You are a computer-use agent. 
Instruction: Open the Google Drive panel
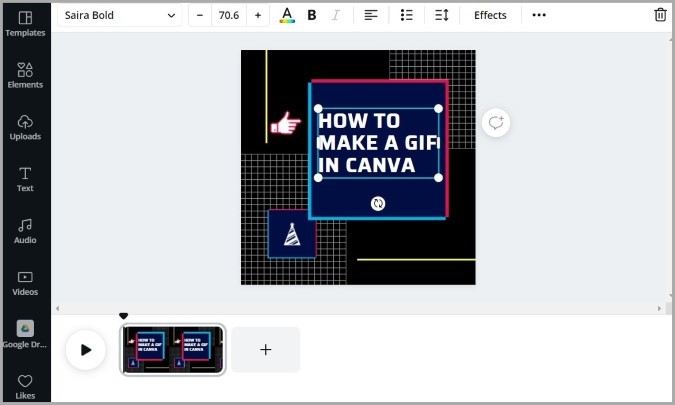tap(25, 334)
